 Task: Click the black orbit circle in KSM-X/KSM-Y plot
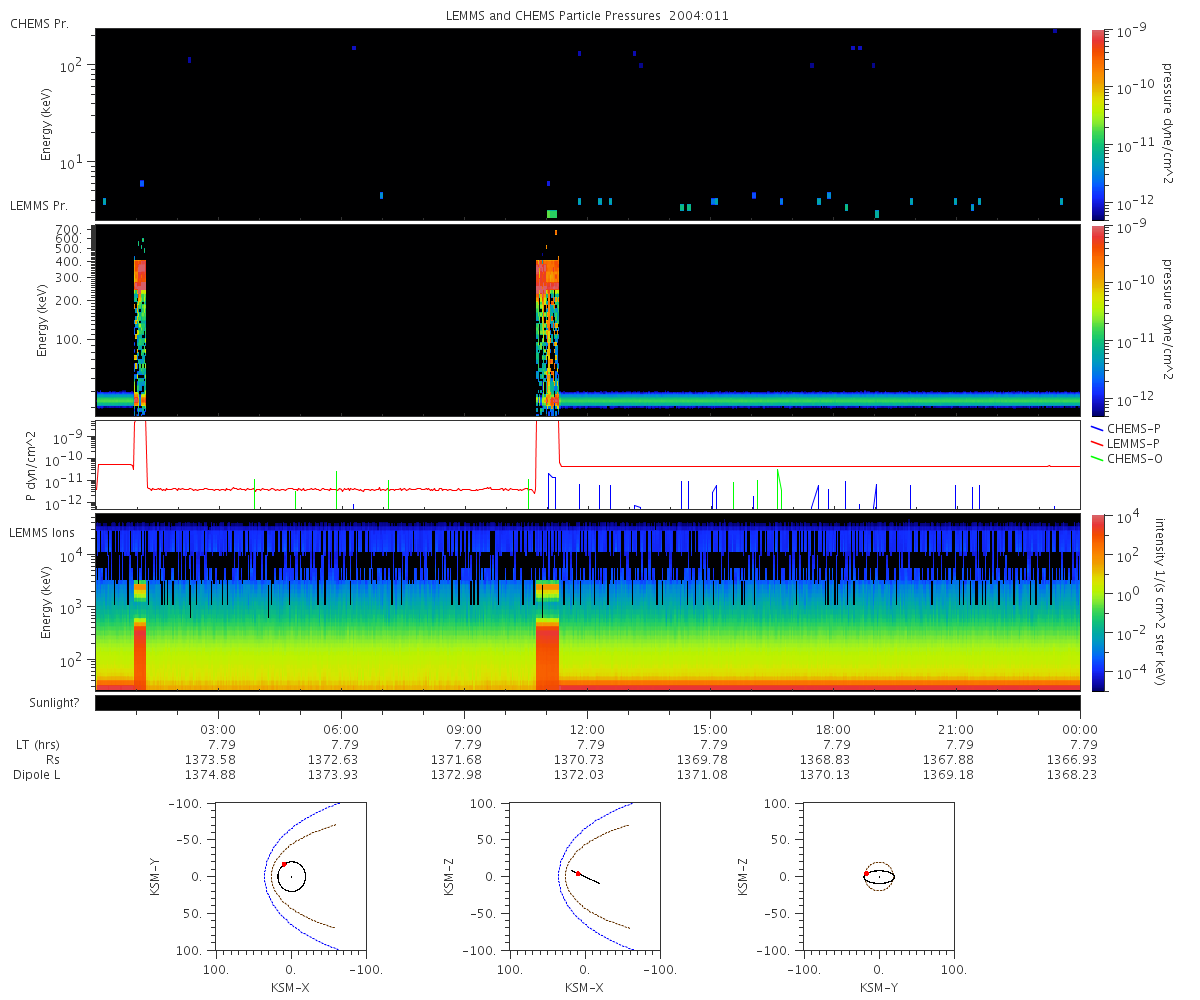click(291, 877)
